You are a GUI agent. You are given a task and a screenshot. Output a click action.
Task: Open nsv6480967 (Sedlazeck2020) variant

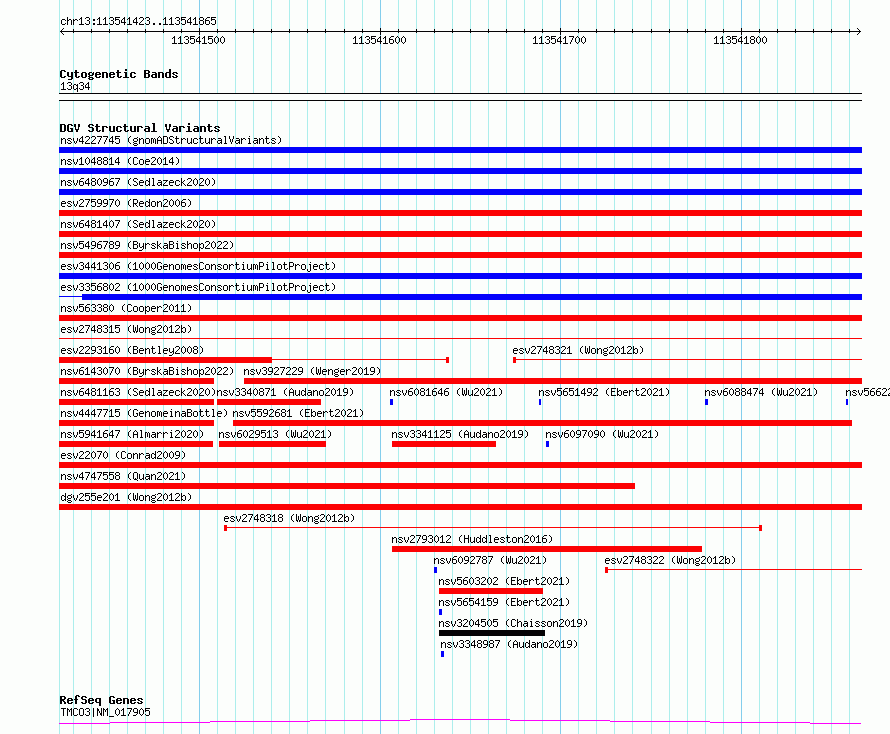[138, 182]
